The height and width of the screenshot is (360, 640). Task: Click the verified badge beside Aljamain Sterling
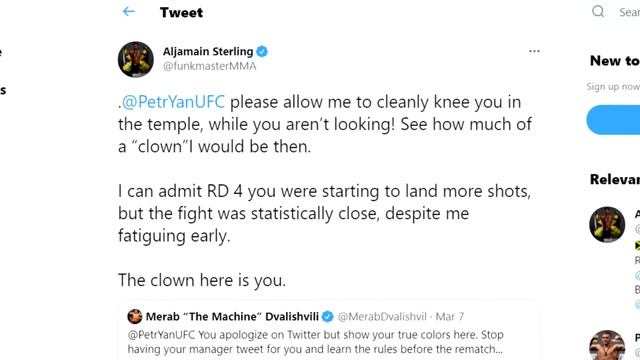pos(262,52)
